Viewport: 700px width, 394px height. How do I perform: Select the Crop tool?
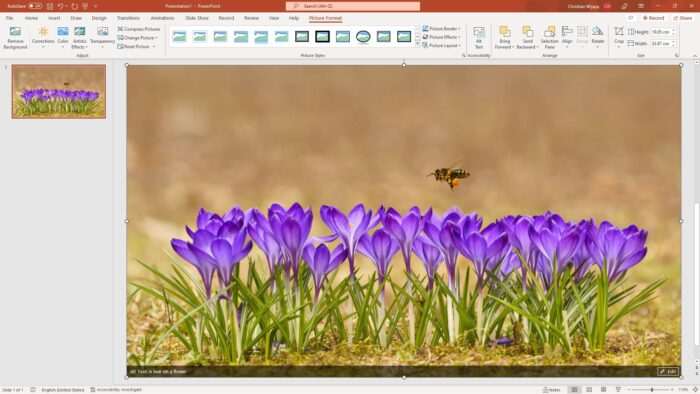pyautogui.click(x=619, y=36)
